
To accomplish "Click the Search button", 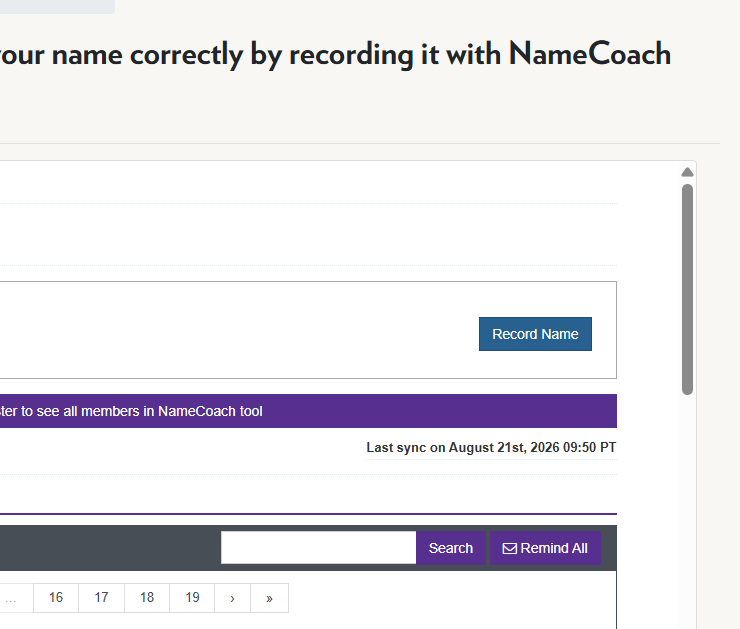I will (451, 548).
